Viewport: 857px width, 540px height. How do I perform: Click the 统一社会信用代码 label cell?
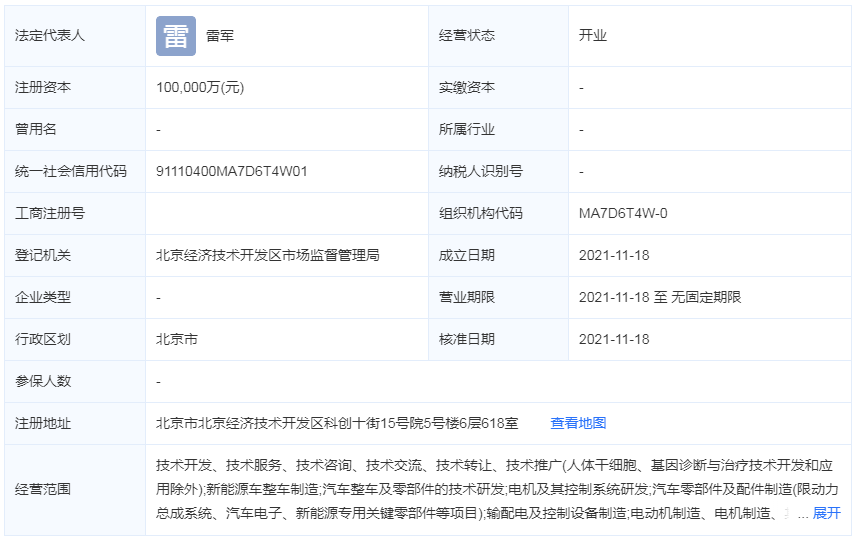click(71, 171)
